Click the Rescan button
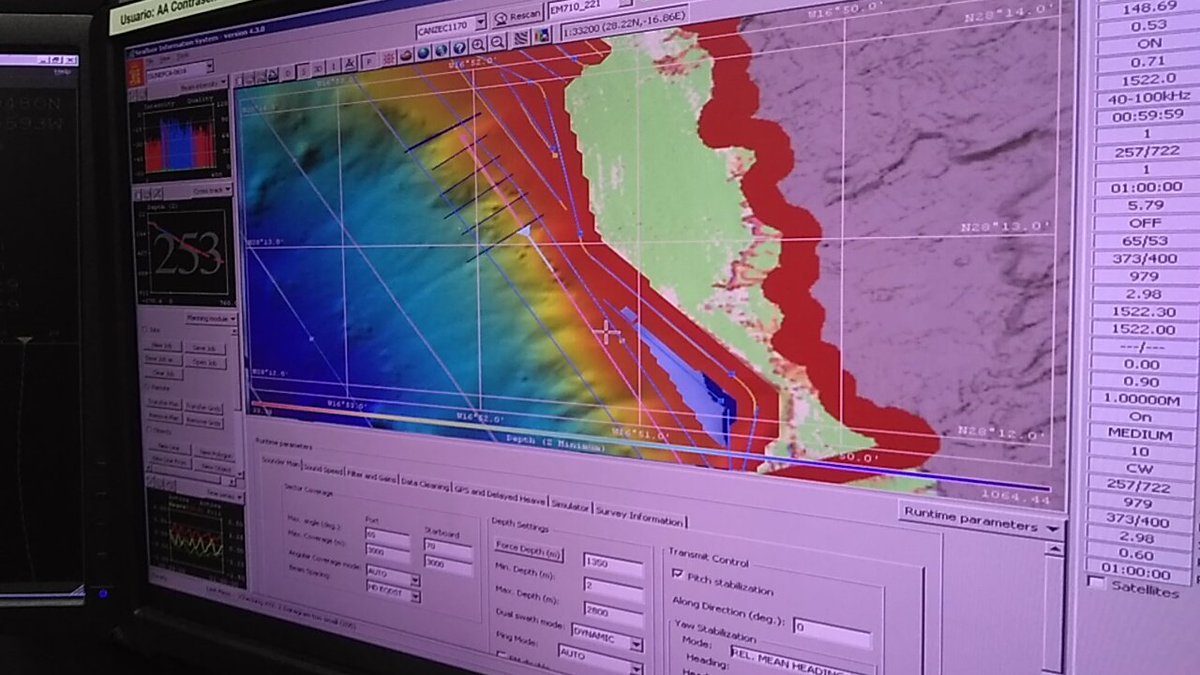Screen dimensions: 1200x675 click(518, 17)
